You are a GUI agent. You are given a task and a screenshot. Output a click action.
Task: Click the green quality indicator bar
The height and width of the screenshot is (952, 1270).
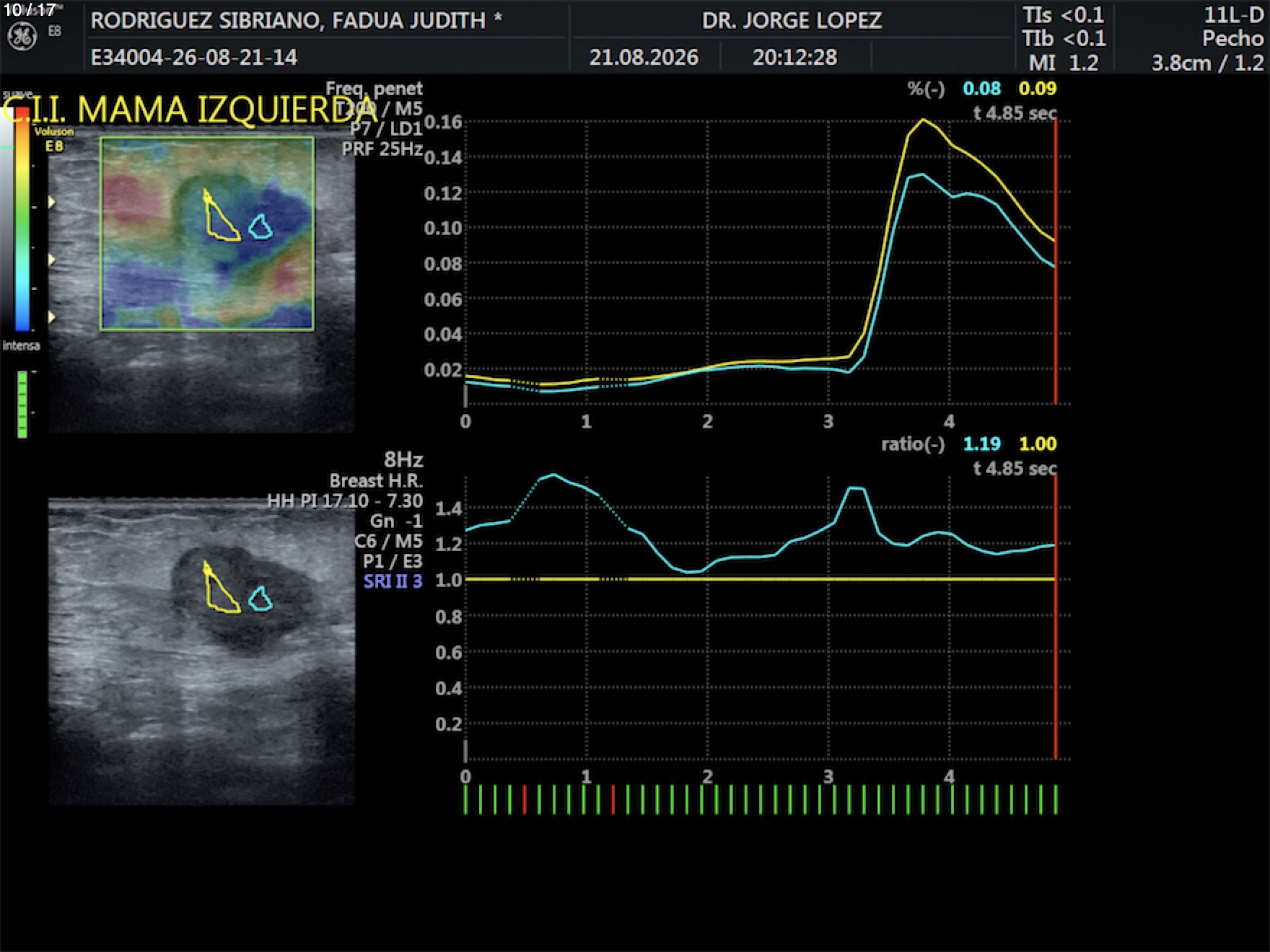[22, 404]
